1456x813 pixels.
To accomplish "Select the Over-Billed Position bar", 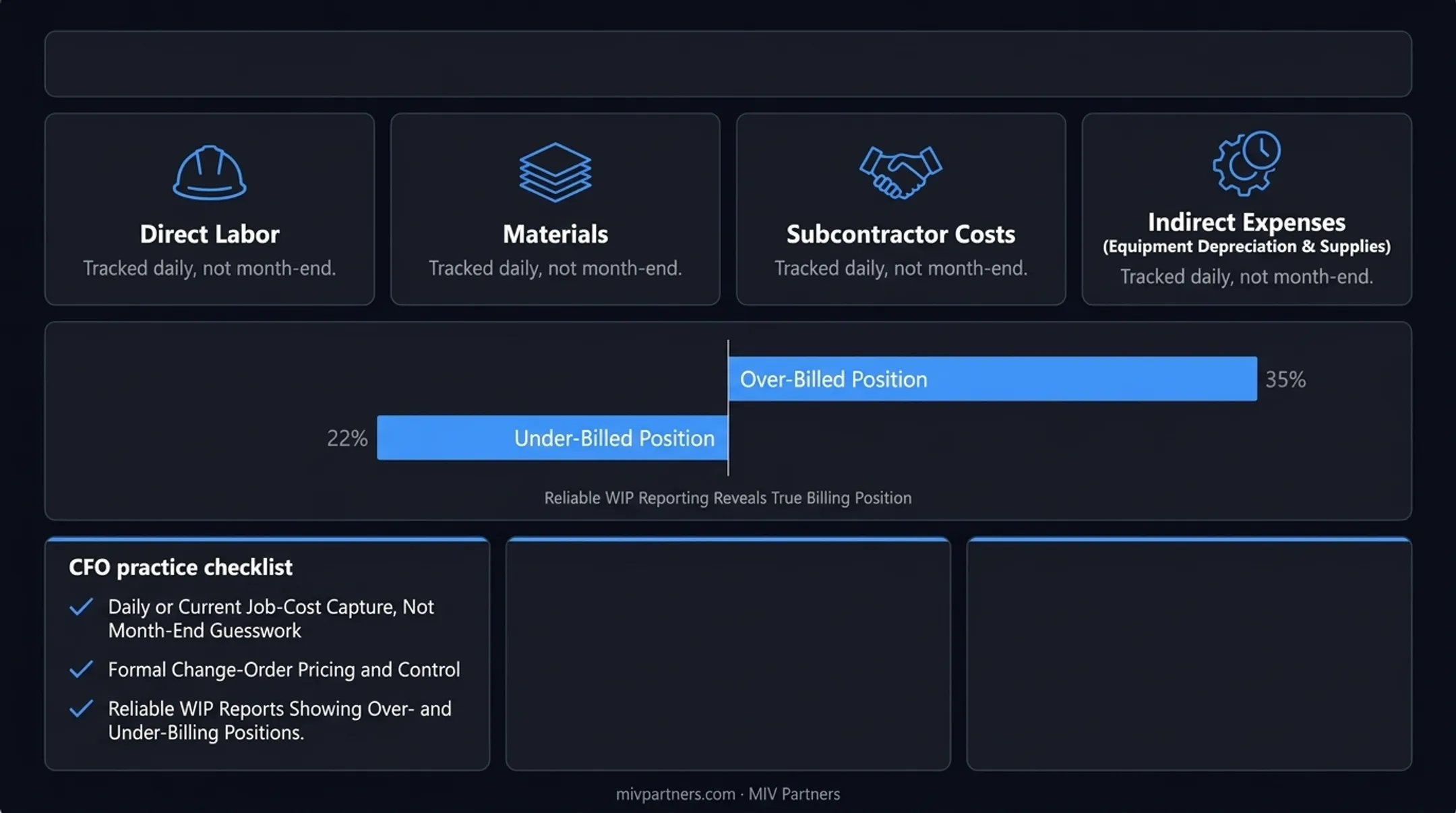I will pos(993,379).
